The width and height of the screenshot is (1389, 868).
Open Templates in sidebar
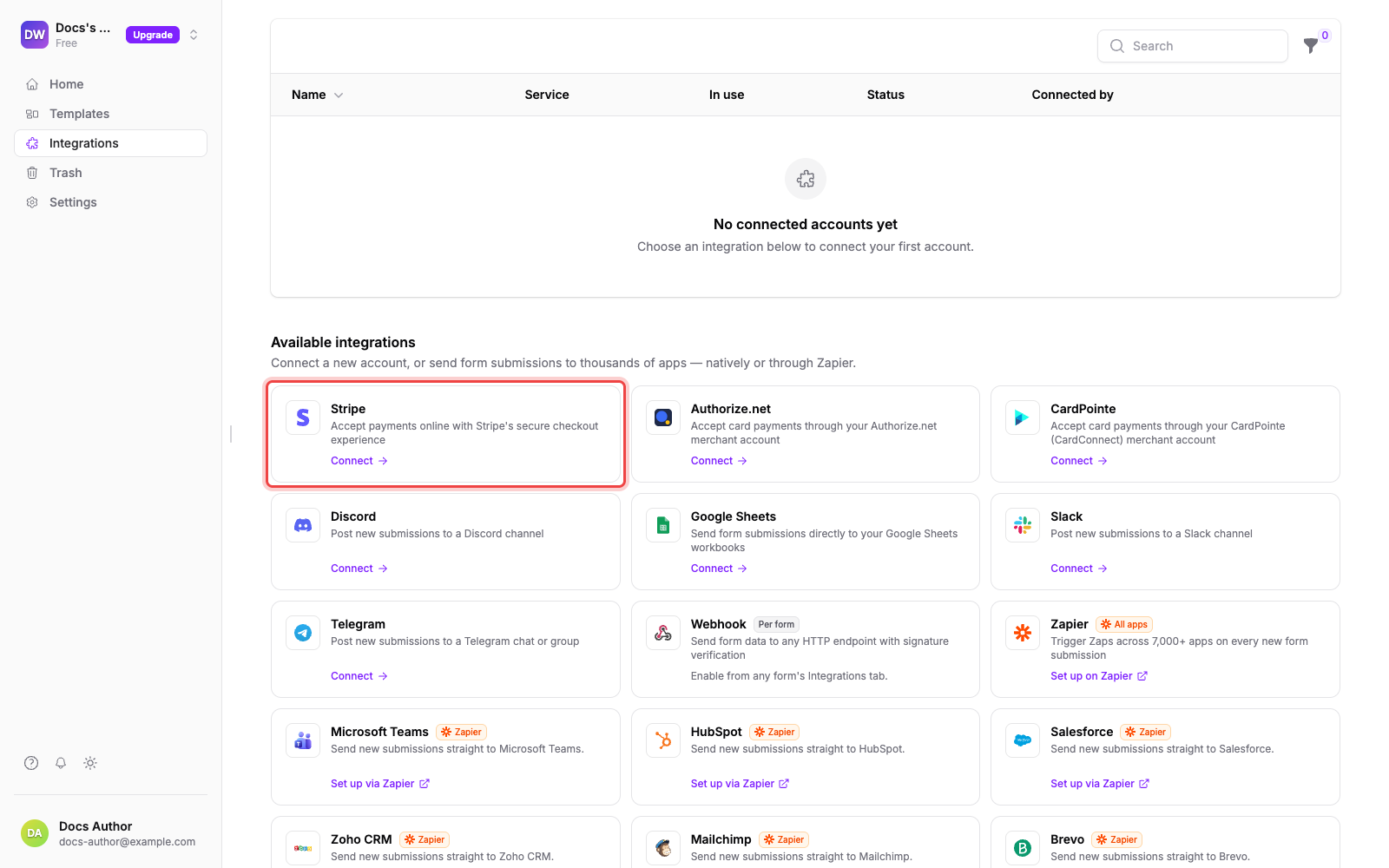pos(110,114)
